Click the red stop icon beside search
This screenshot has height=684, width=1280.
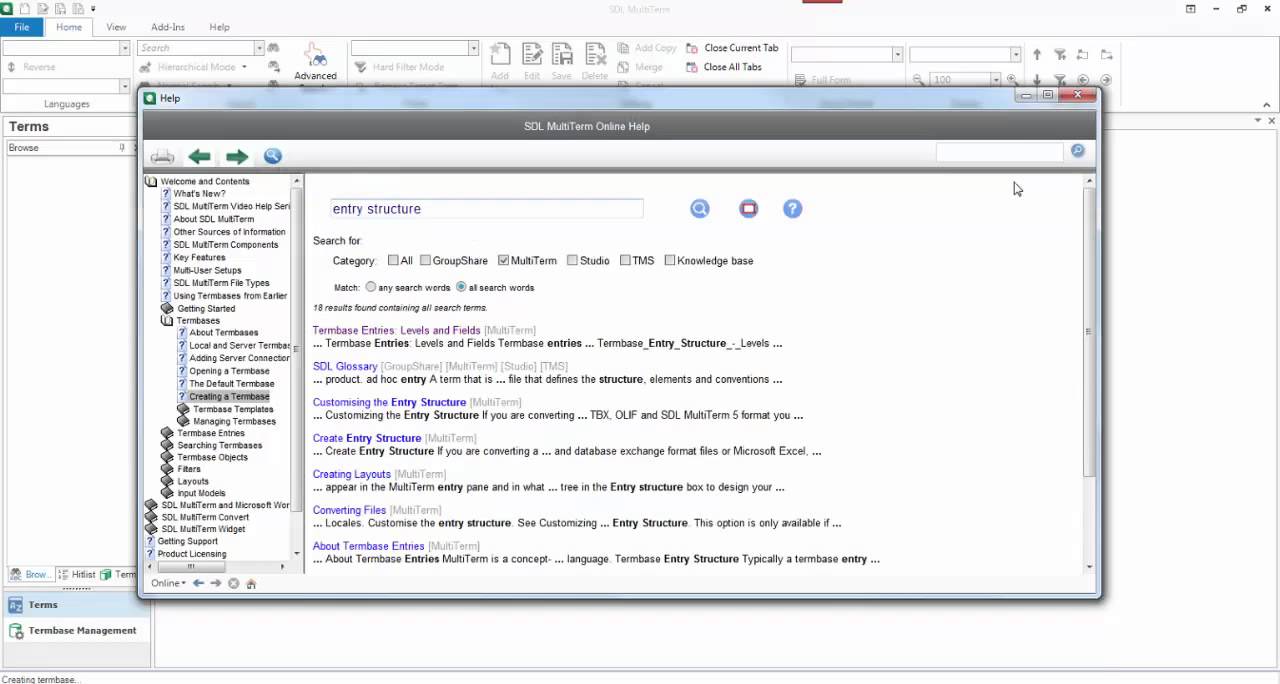click(x=749, y=208)
